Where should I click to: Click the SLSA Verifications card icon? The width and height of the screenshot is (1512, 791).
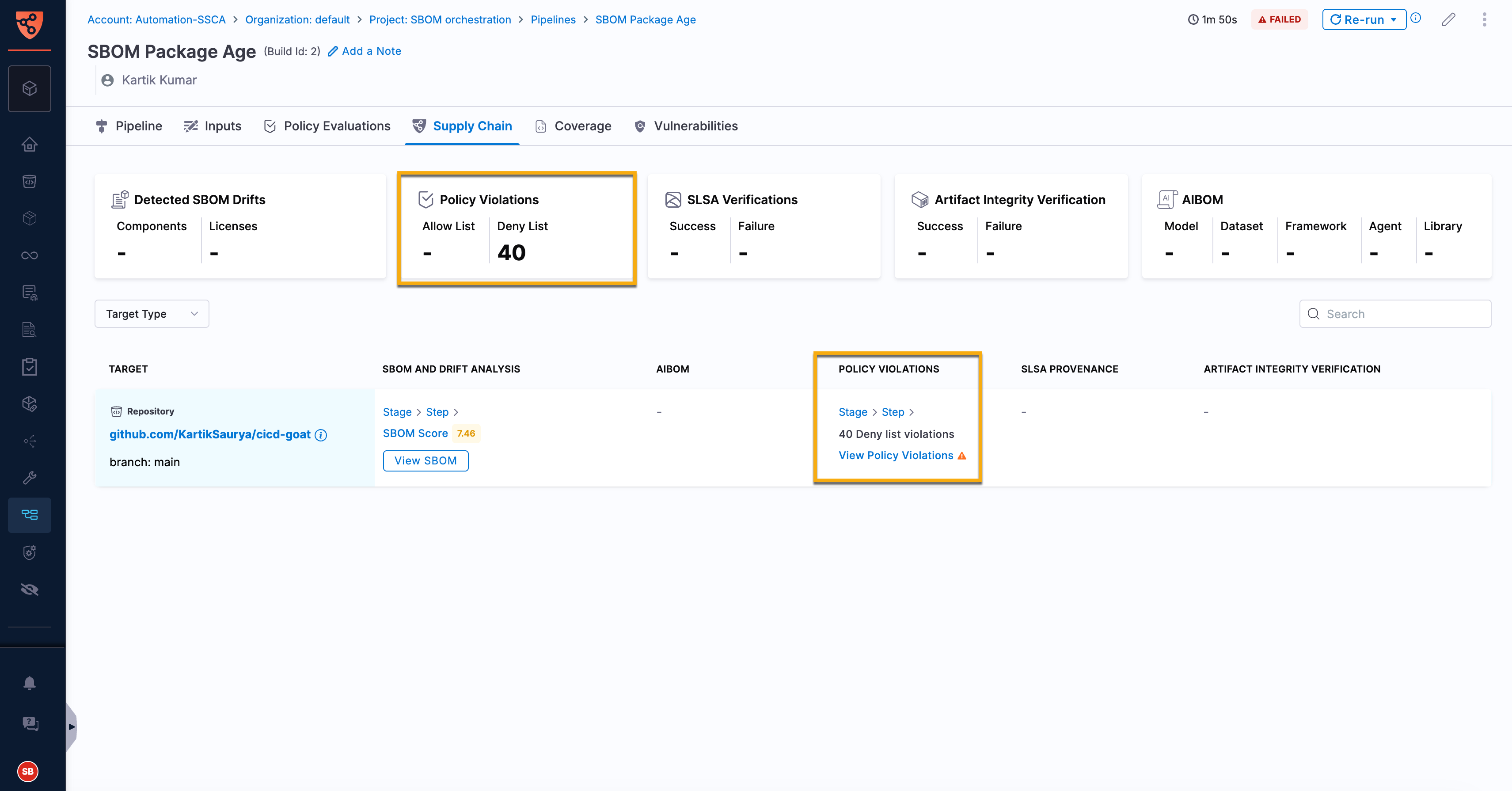click(672, 200)
